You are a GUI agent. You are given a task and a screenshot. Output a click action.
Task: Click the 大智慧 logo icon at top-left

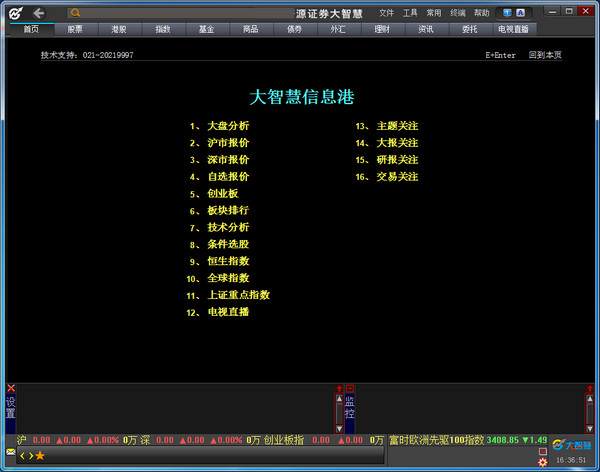point(15,13)
